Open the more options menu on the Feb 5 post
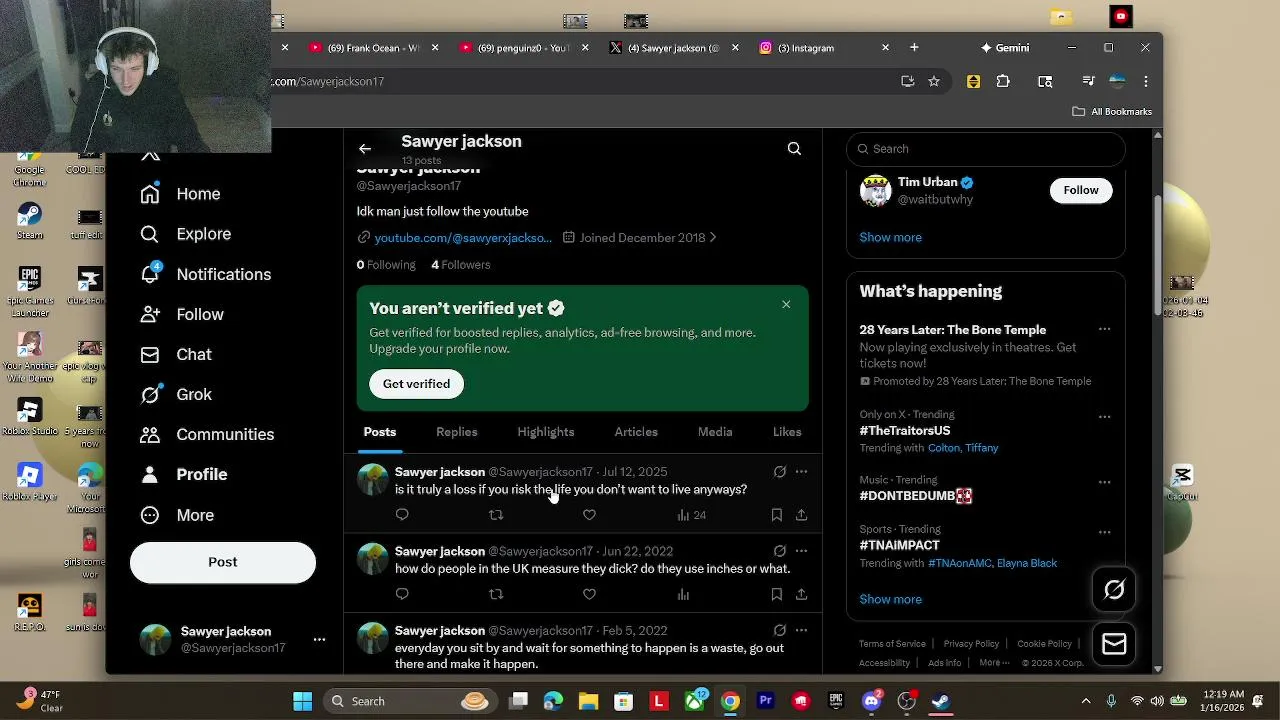 pyautogui.click(x=801, y=631)
